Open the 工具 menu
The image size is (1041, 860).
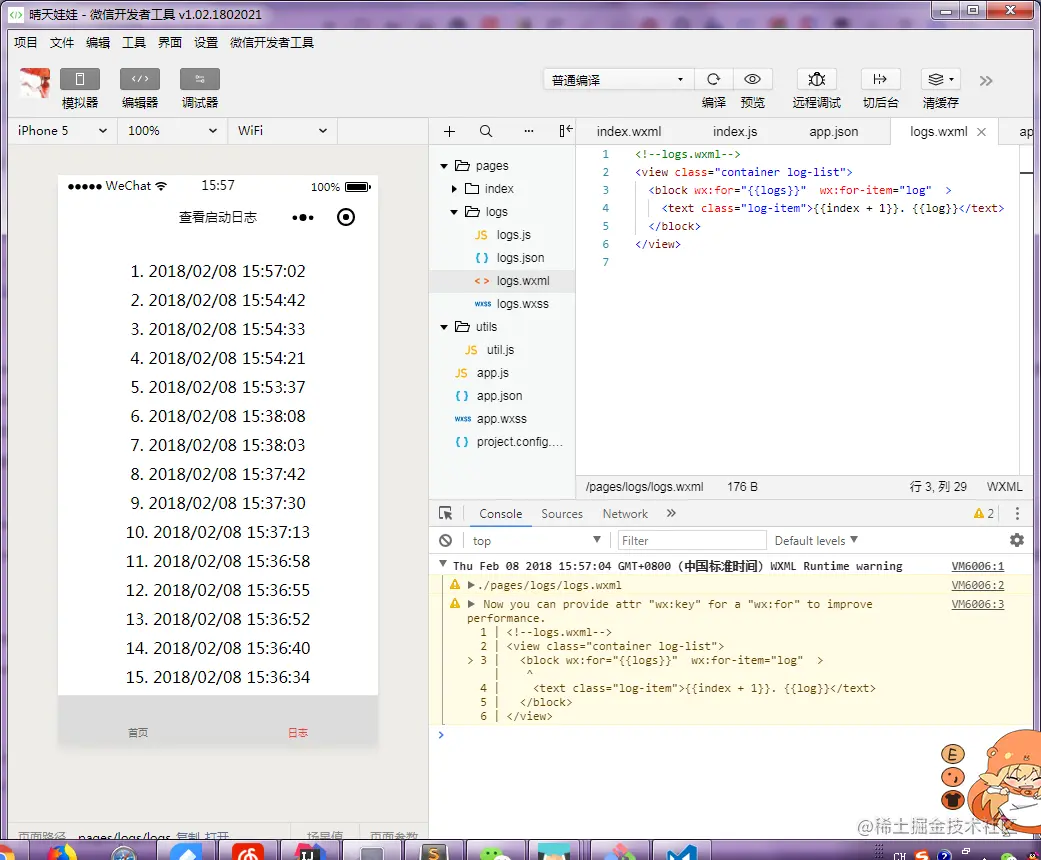pyautogui.click(x=133, y=43)
